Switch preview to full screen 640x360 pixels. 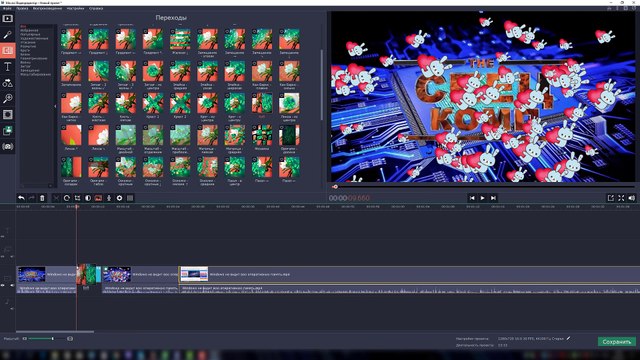[x=621, y=198]
